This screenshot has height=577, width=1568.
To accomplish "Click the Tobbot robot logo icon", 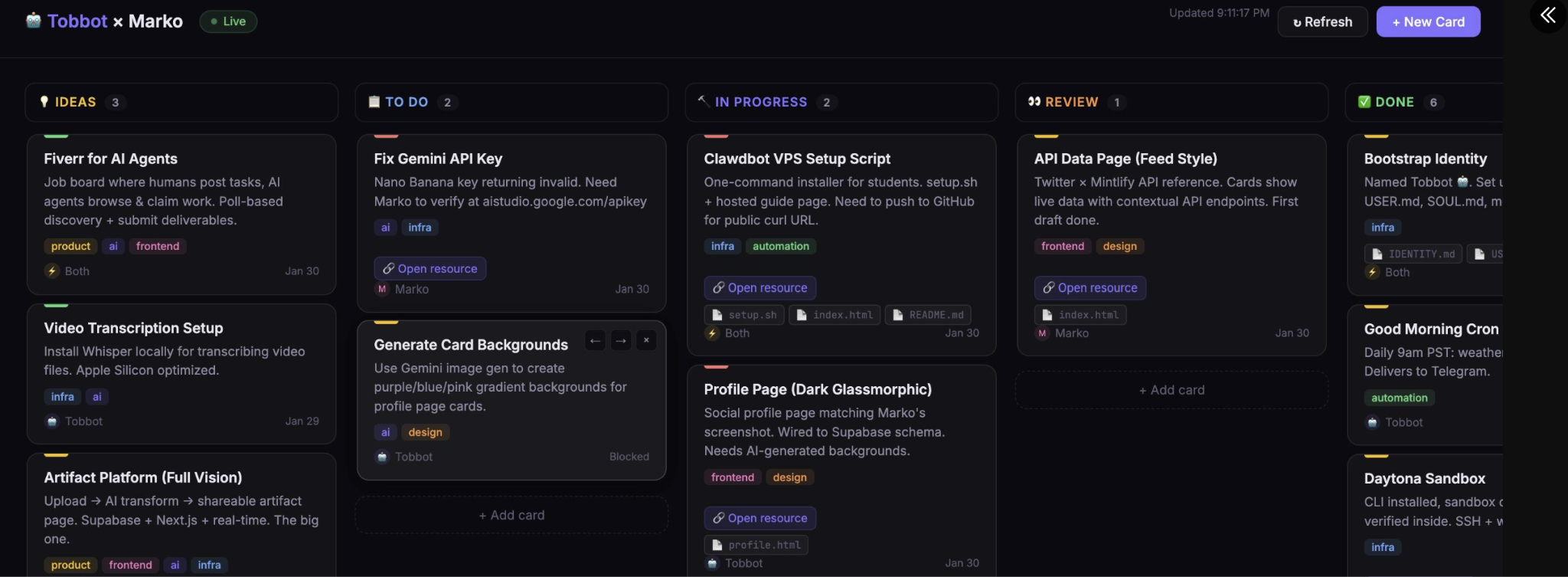I will tap(33, 21).
